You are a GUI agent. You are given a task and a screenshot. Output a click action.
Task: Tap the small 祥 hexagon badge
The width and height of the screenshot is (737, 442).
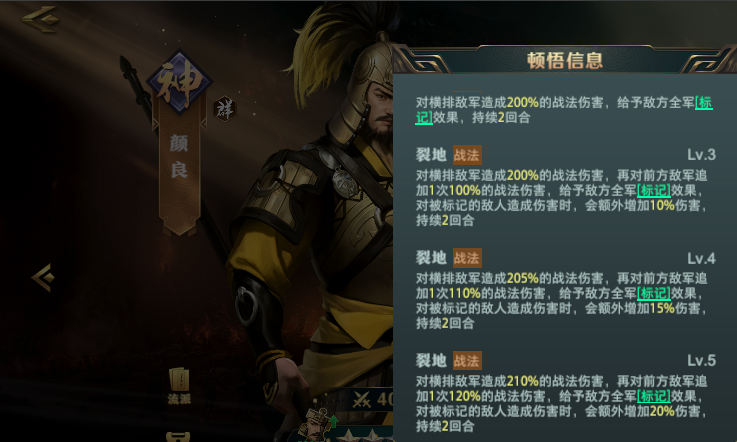point(224,109)
